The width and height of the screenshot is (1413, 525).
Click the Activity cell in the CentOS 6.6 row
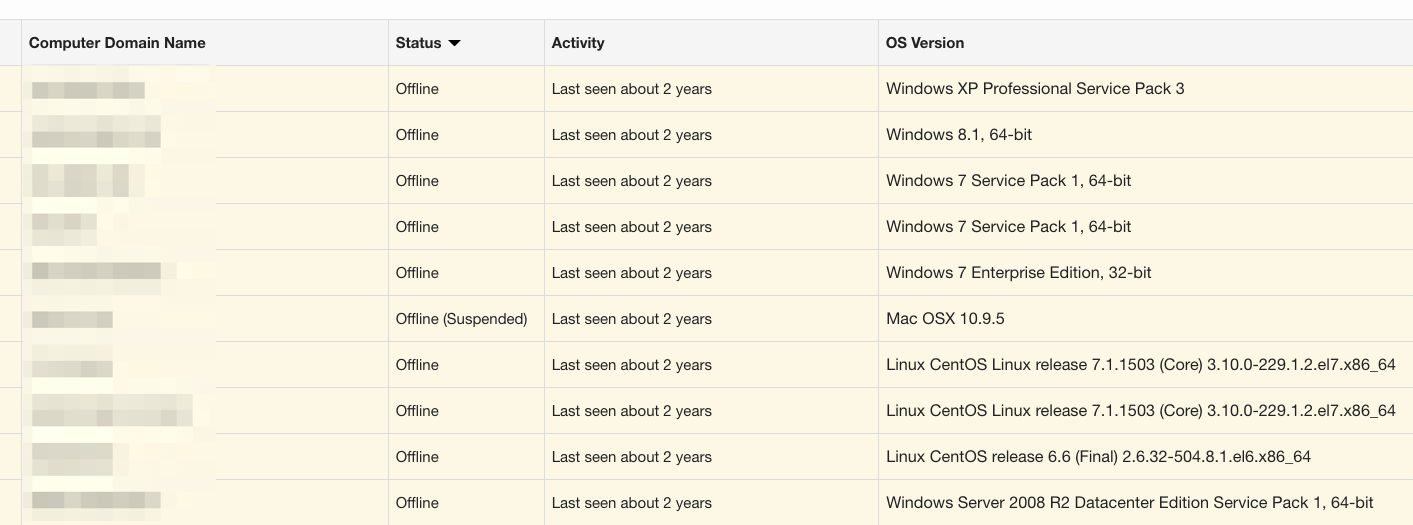point(631,457)
